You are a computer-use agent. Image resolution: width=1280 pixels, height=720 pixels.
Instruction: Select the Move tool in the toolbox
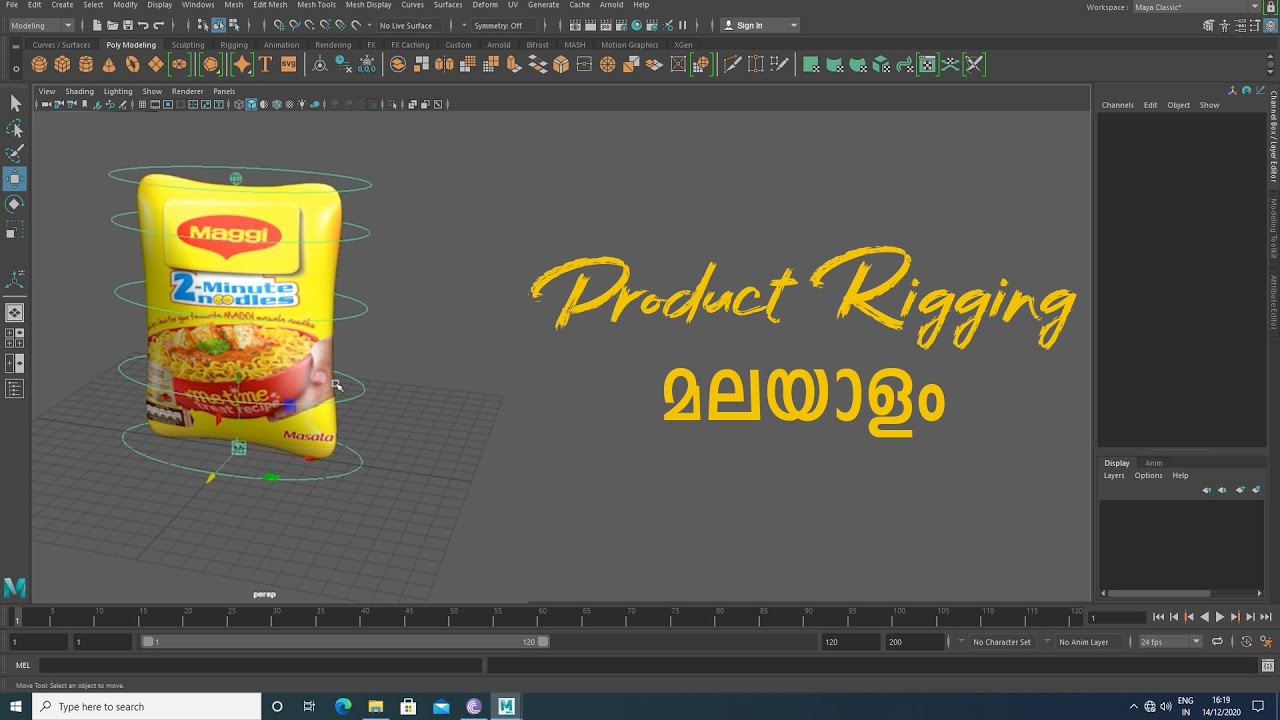coord(15,179)
